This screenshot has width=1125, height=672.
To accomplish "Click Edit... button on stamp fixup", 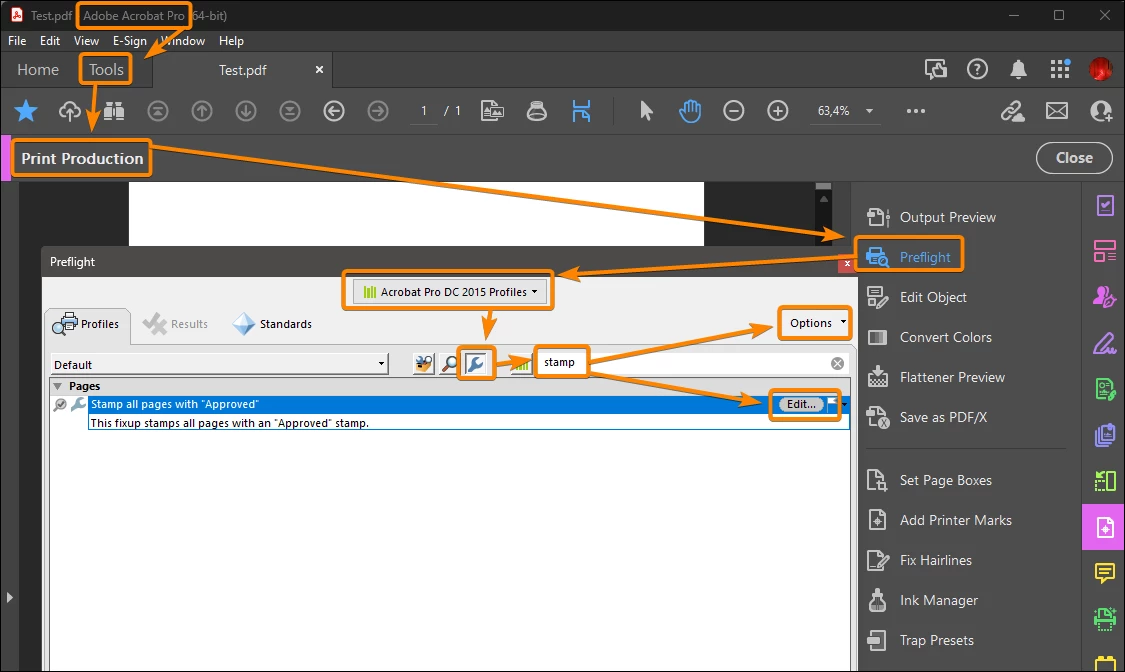I will (x=801, y=404).
